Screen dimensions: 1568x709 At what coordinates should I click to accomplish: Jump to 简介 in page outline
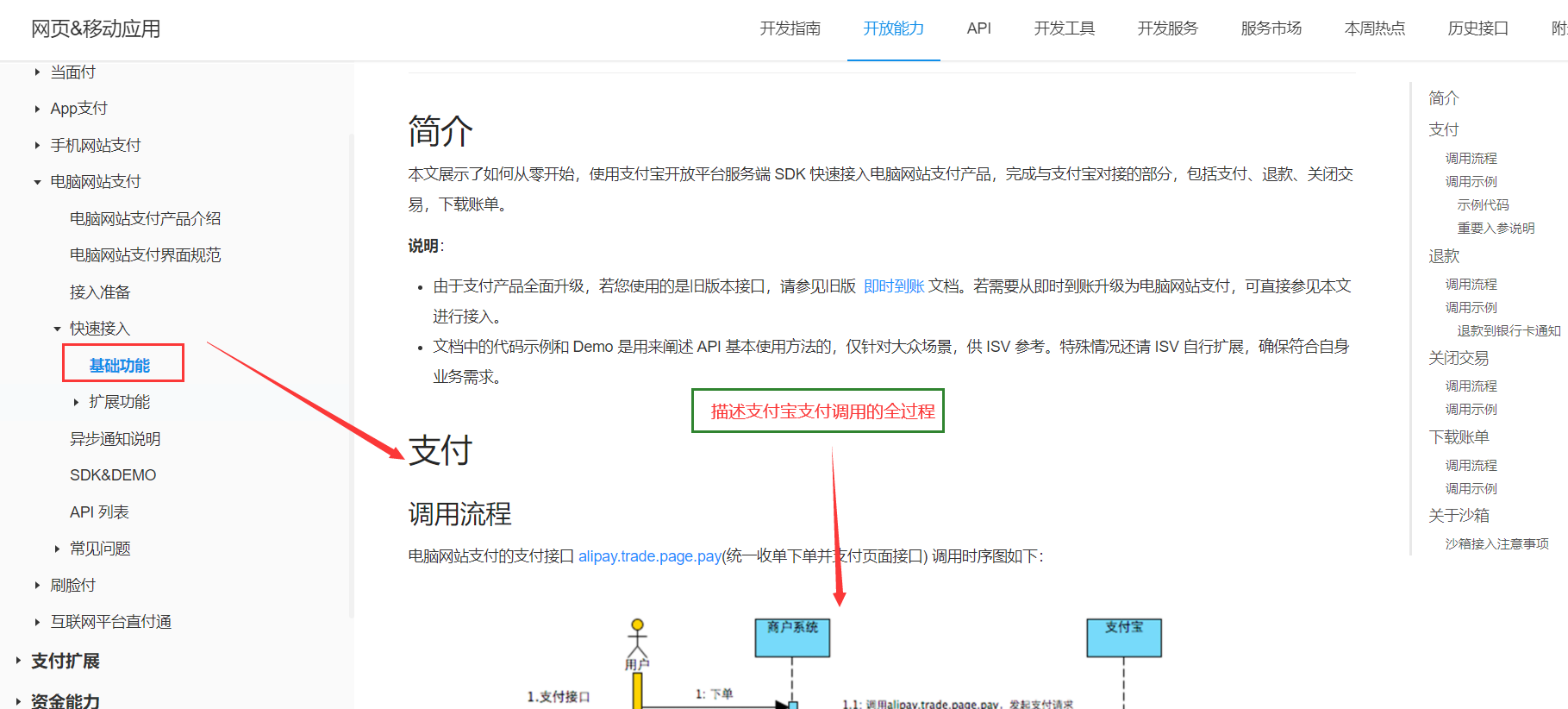[x=1444, y=98]
